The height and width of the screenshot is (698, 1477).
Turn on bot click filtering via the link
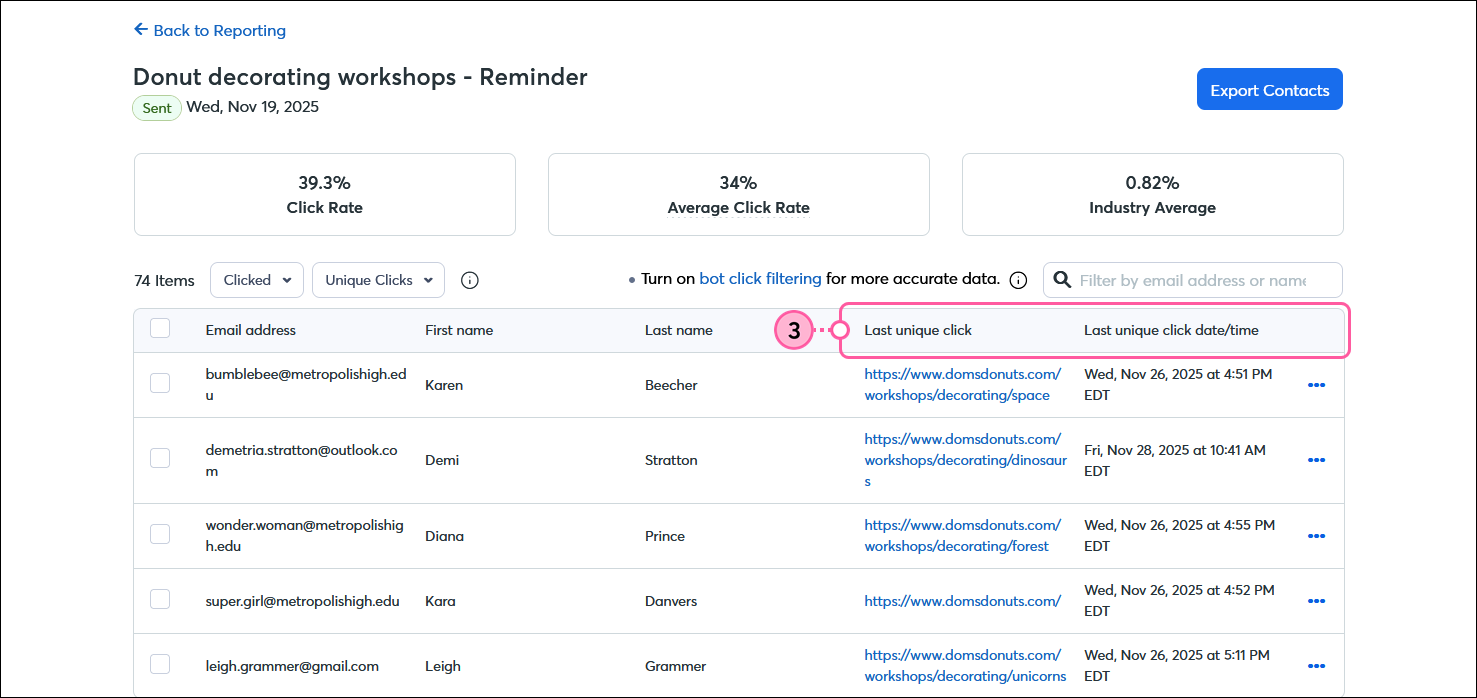coord(760,279)
